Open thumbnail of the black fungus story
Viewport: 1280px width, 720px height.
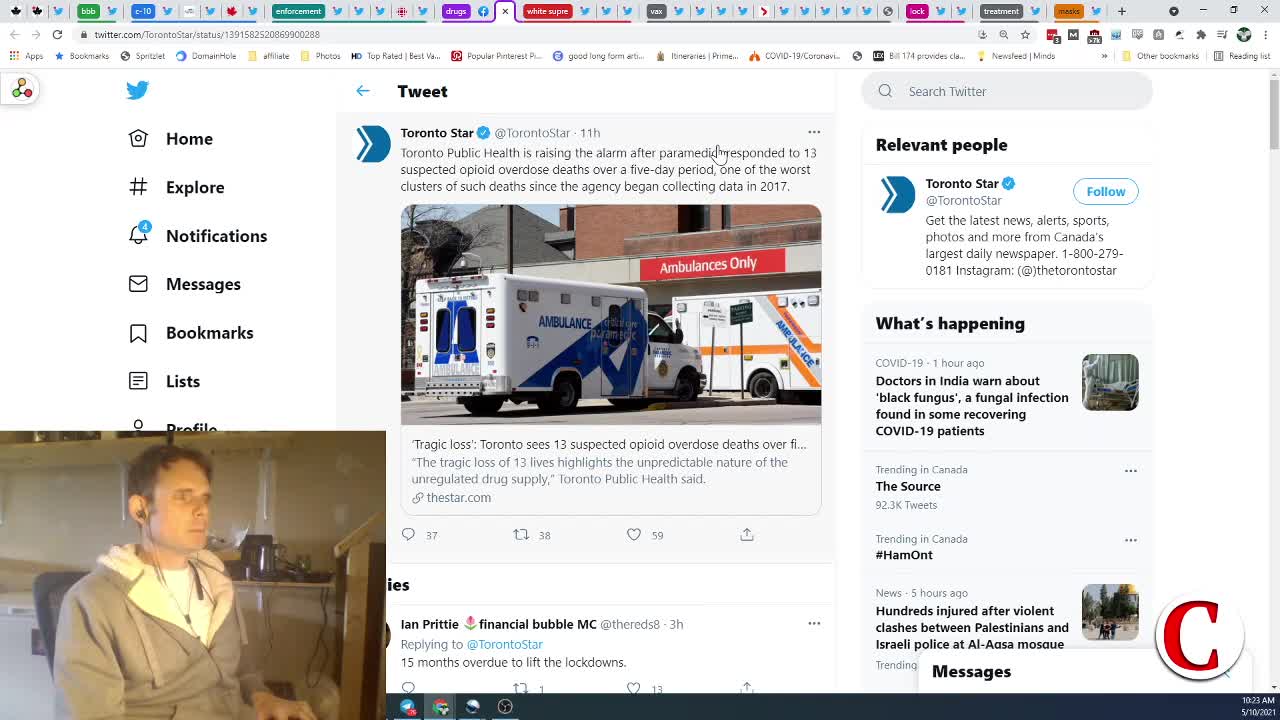[x=1110, y=382]
